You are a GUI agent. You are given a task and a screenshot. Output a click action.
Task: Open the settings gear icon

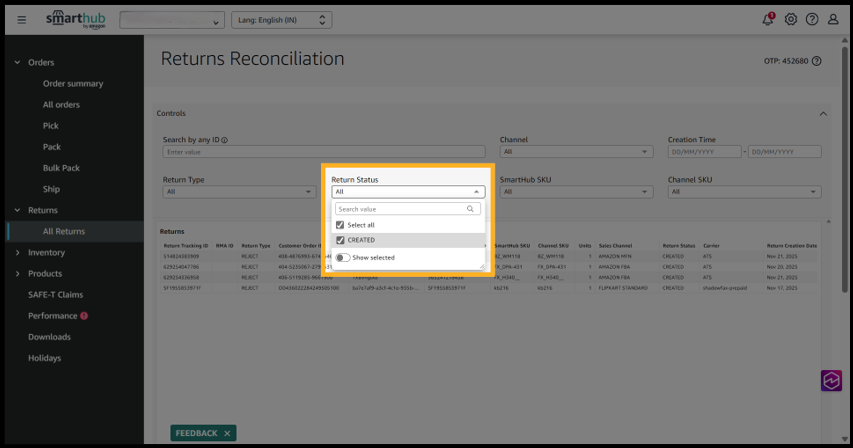[790, 20]
